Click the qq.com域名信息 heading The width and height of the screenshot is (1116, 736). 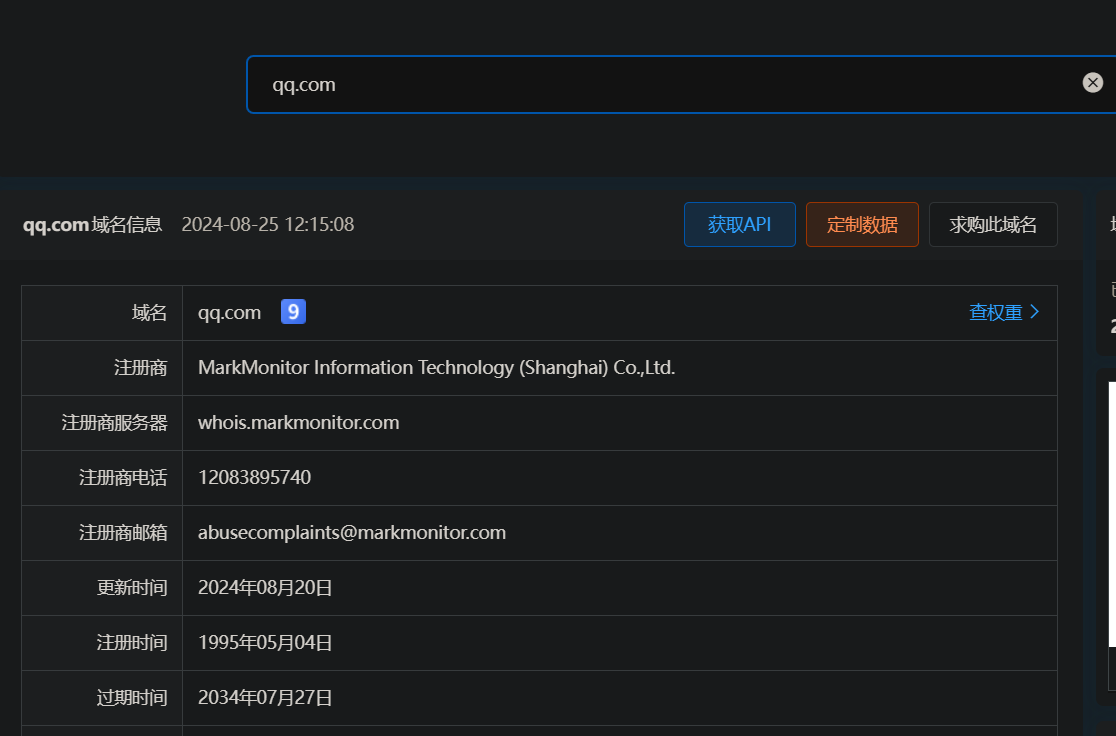[x=93, y=225]
